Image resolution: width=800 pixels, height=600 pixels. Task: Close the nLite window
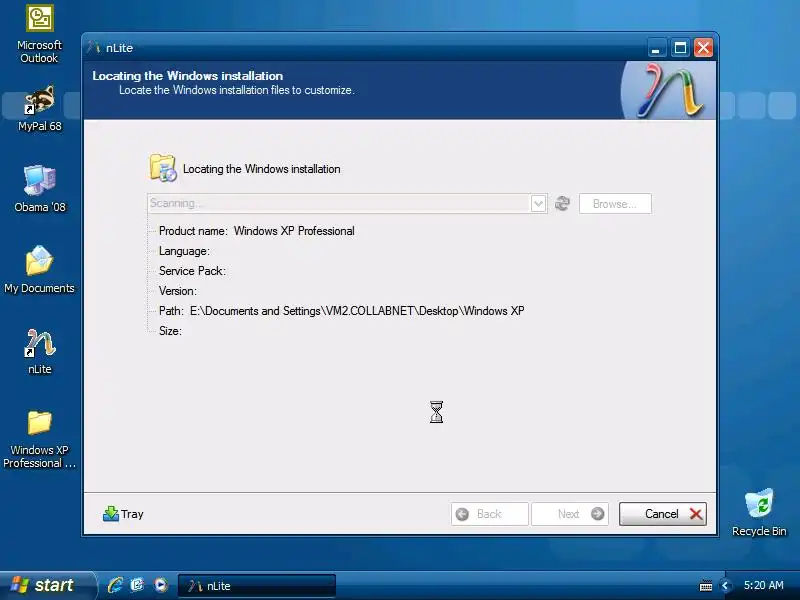(x=703, y=48)
